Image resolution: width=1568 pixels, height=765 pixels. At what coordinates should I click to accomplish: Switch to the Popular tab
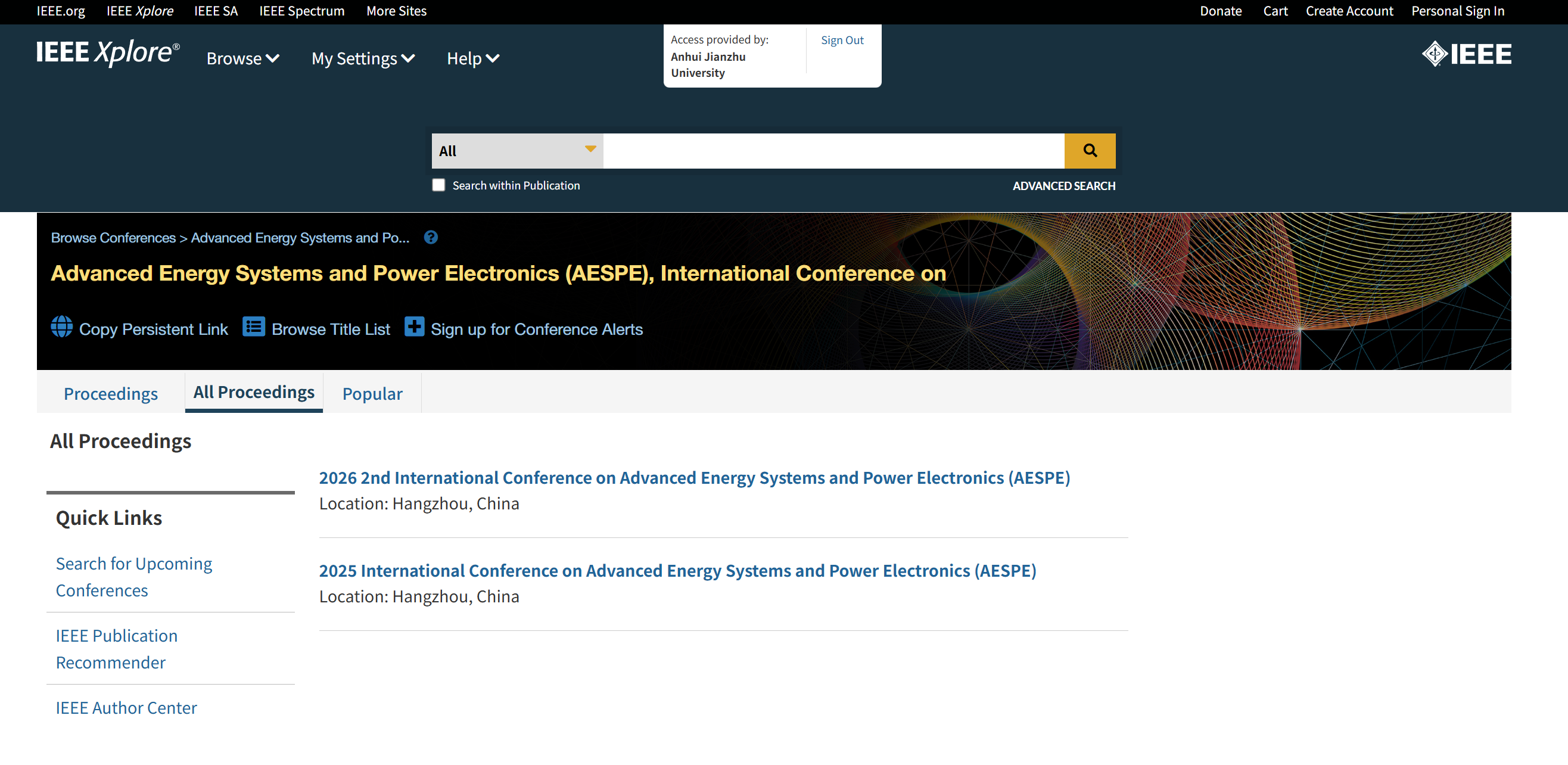pos(372,393)
